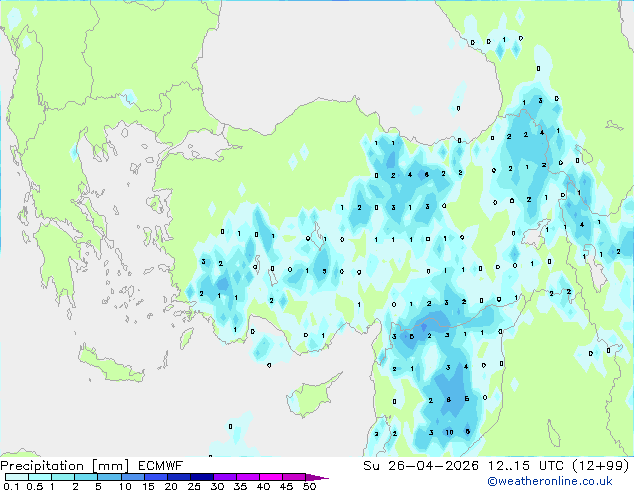Click the 10–15 mm legend color swatch

click(132, 477)
